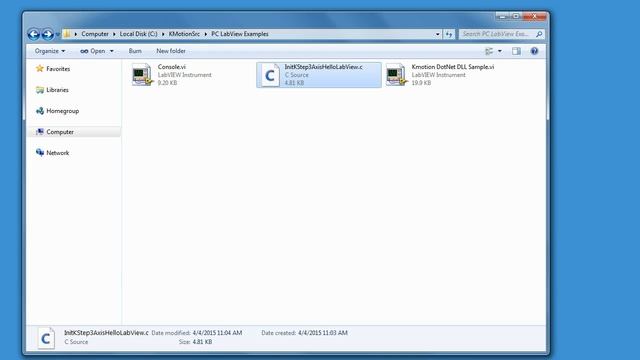Navigate to KMotionSrc breadcrumb
This screenshot has width=640, height=360.
[x=184, y=34]
